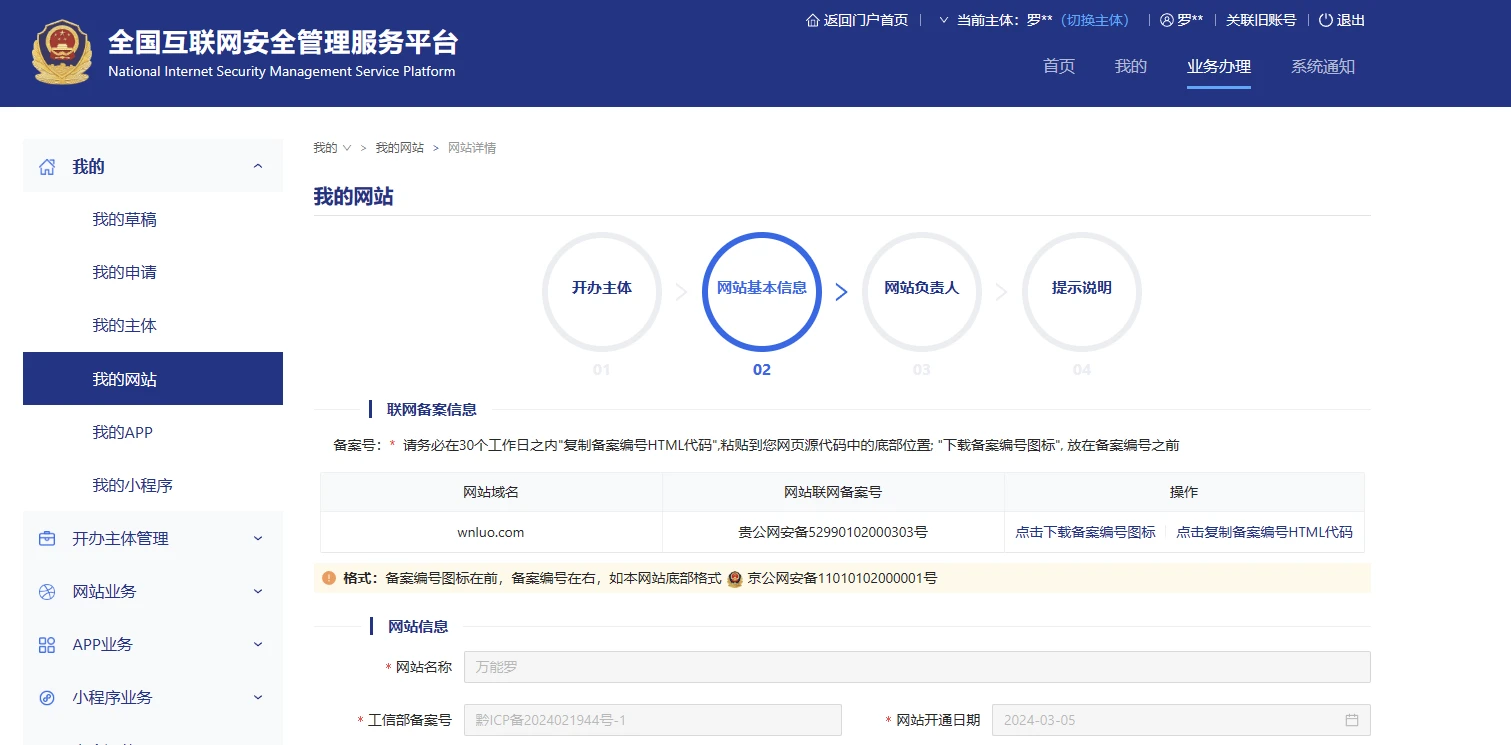The width and height of the screenshot is (1511, 745).
Task: Click the grid icon for APP业务
Action: coord(47,644)
